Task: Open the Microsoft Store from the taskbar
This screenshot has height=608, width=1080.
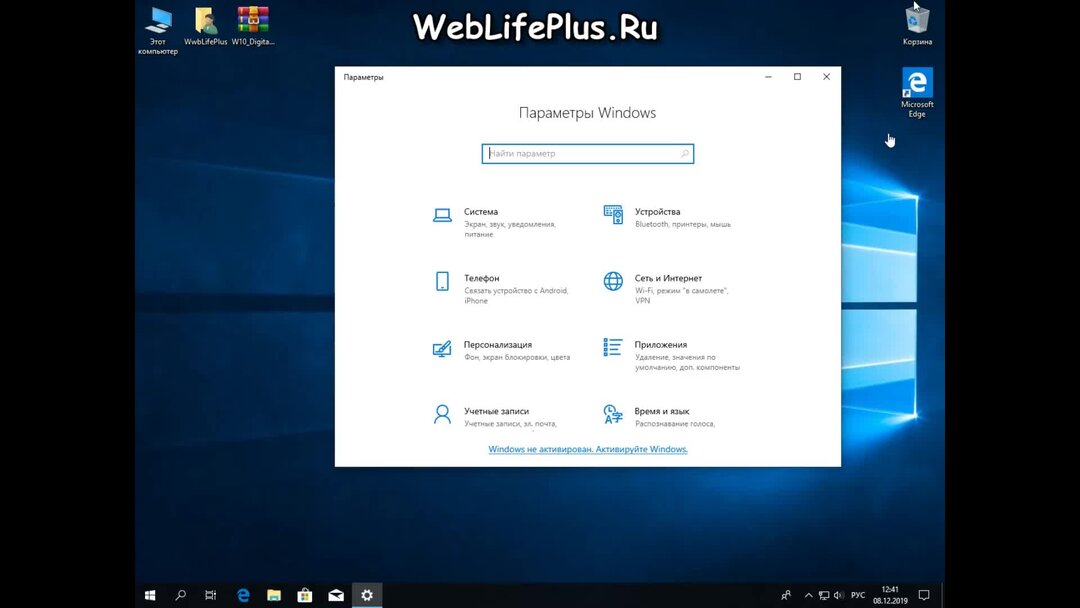Action: pyautogui.click(x=305, y=594)
